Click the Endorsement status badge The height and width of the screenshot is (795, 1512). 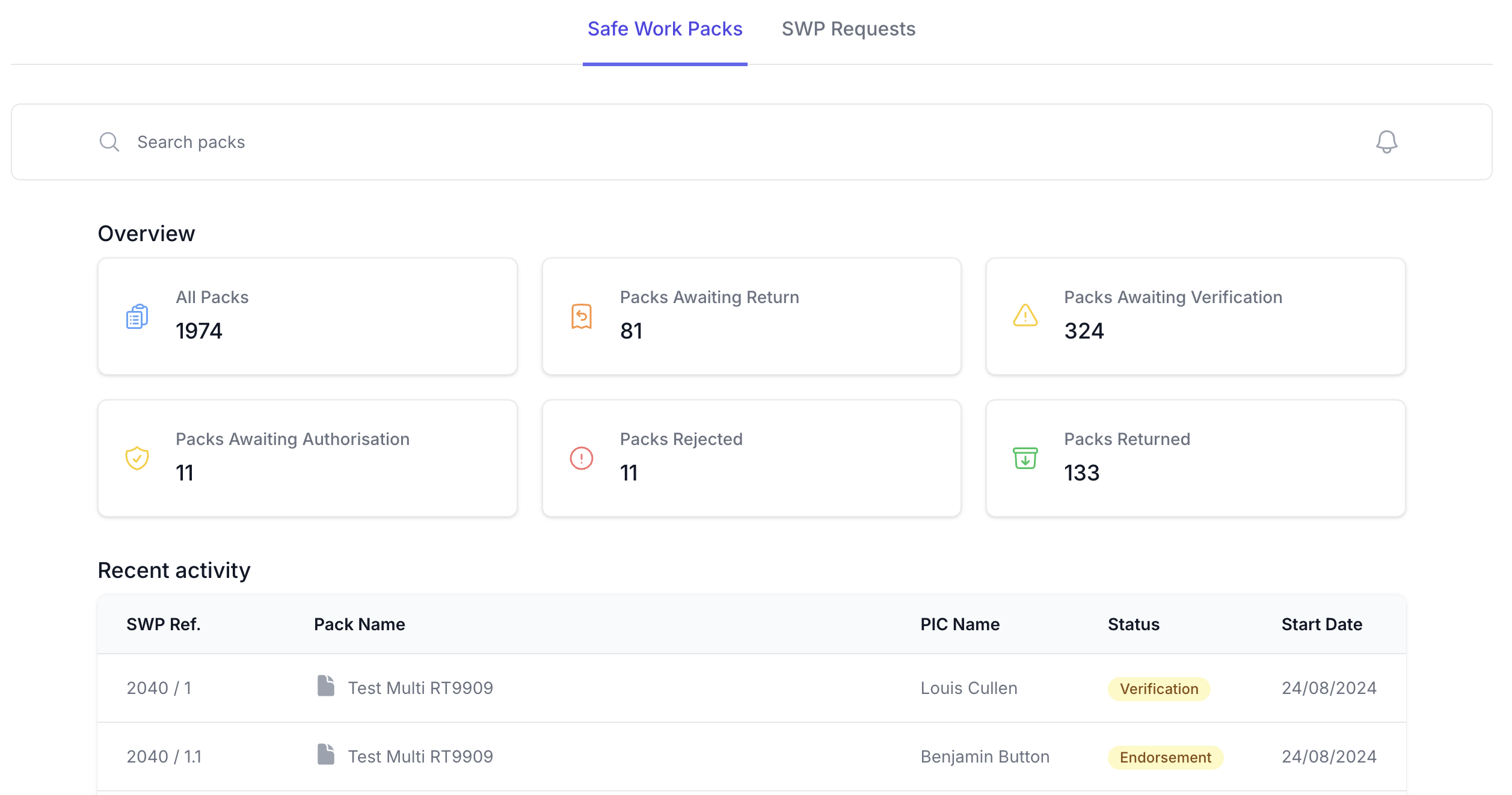point(1165,757)
